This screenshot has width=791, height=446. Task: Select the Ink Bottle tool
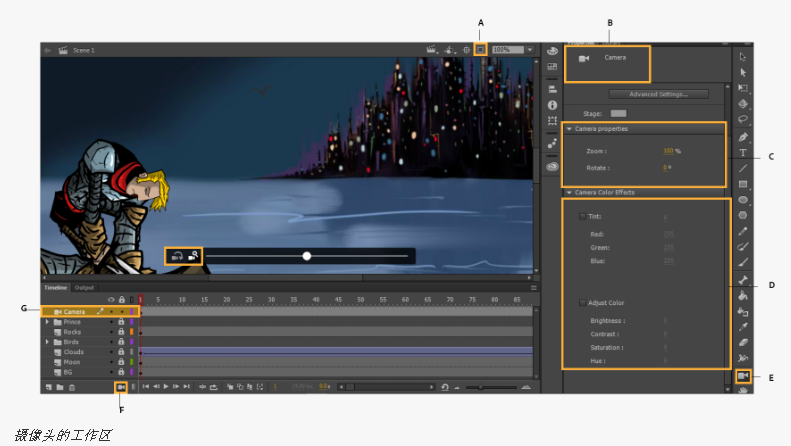(743, 311)
